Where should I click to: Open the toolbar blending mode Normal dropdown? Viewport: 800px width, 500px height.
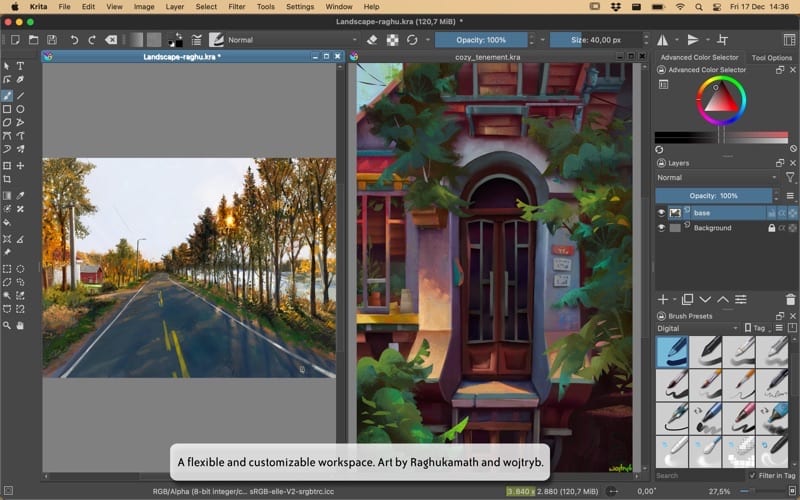292,40
